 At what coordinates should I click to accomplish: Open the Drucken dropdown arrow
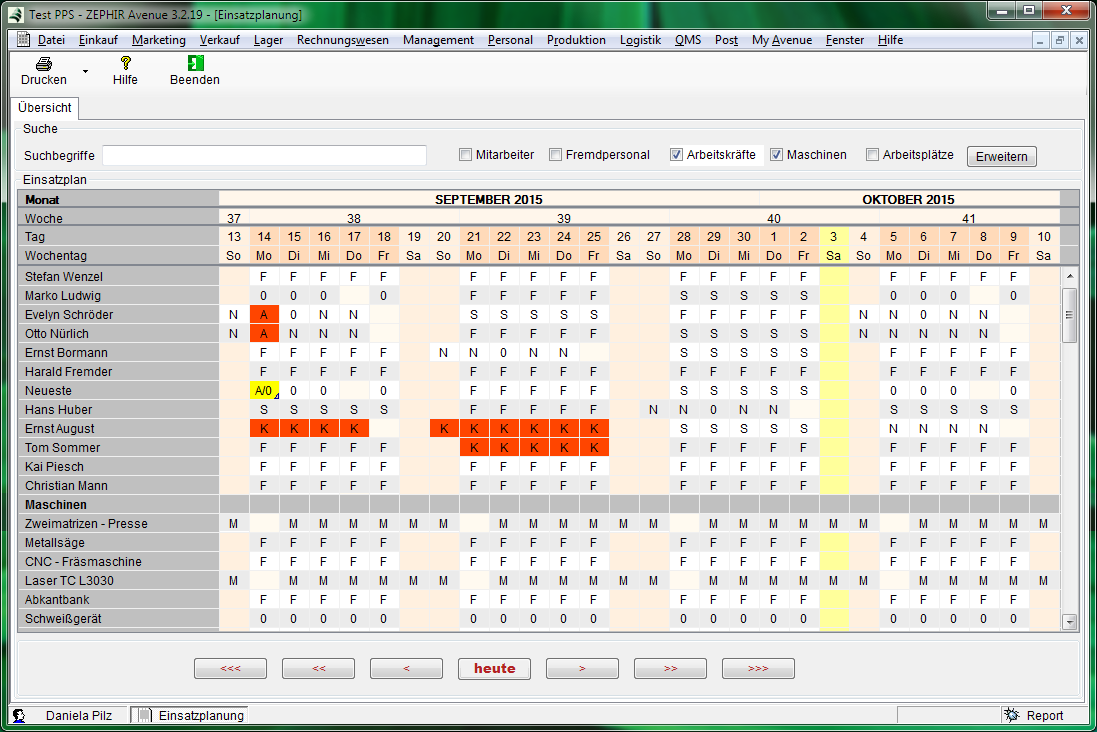85,72
